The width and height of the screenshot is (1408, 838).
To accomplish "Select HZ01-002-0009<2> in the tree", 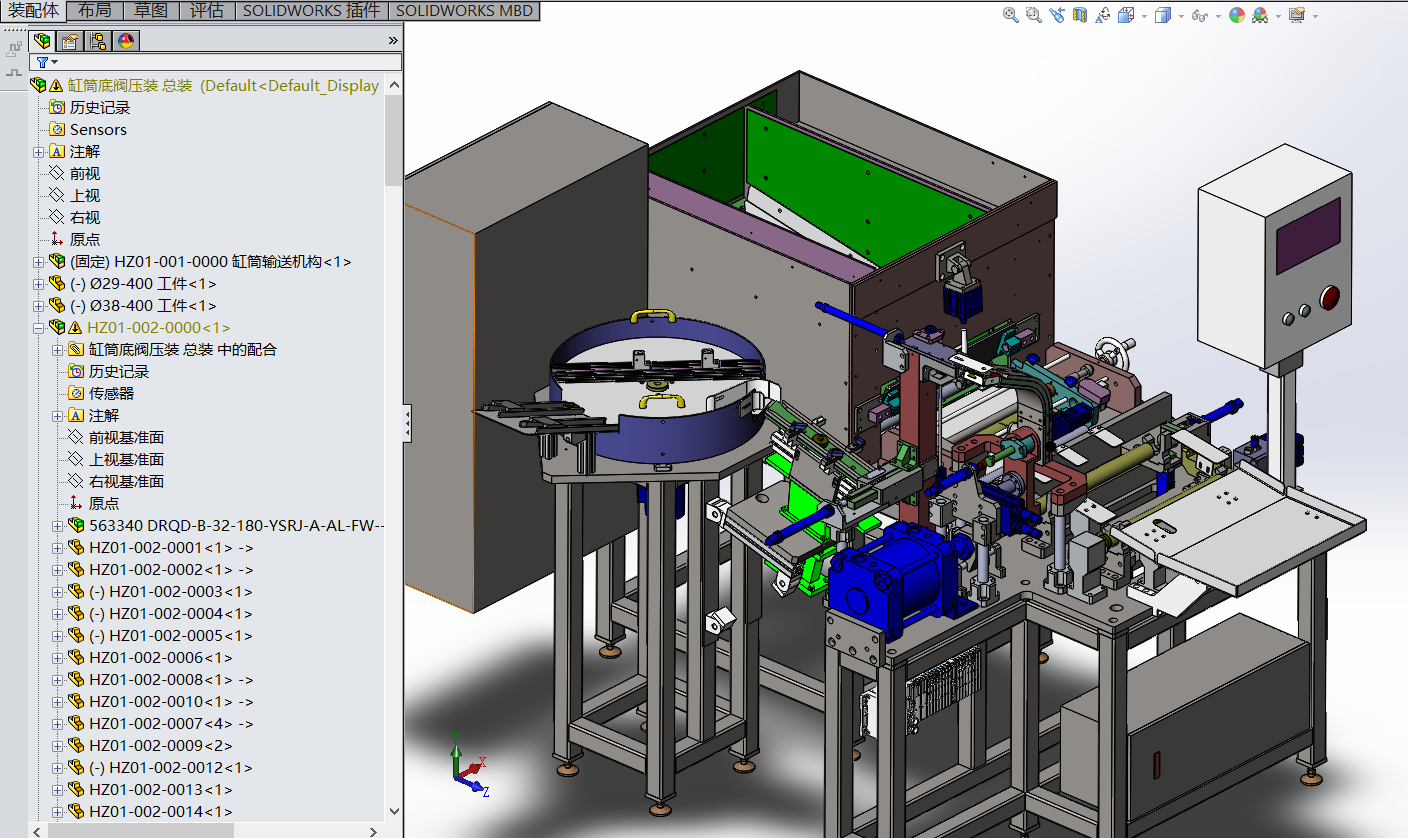I will click(160, 745).
